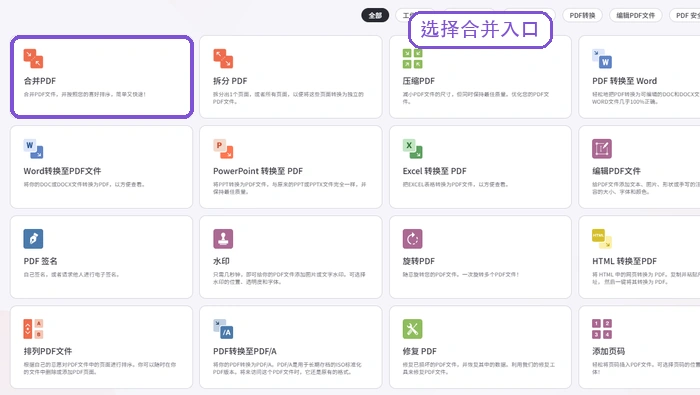The width and height of the screenshot is (700, 395).
Task: Open the 修复 PDF title
Action: [420, 351]
